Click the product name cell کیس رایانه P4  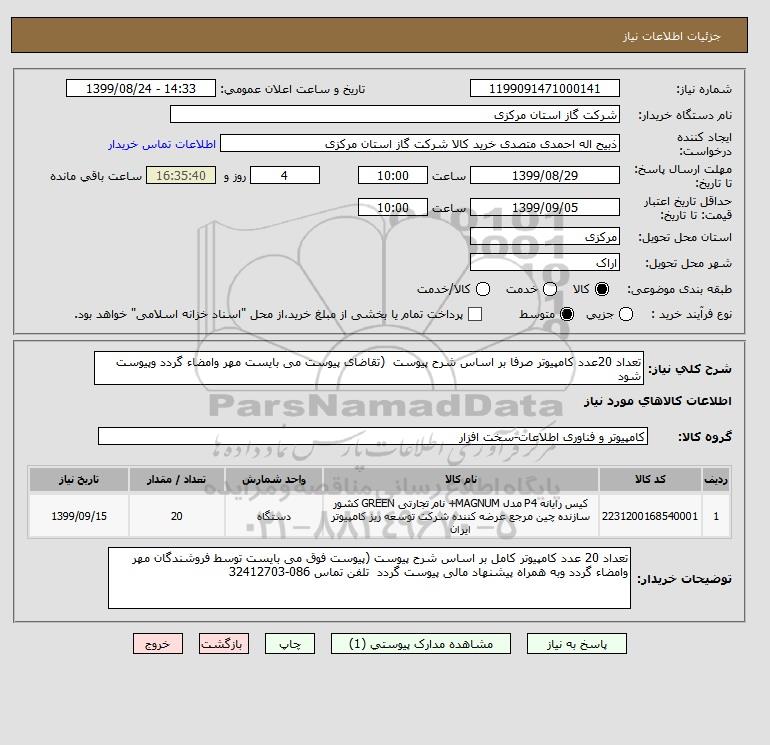tap(461, 516)
